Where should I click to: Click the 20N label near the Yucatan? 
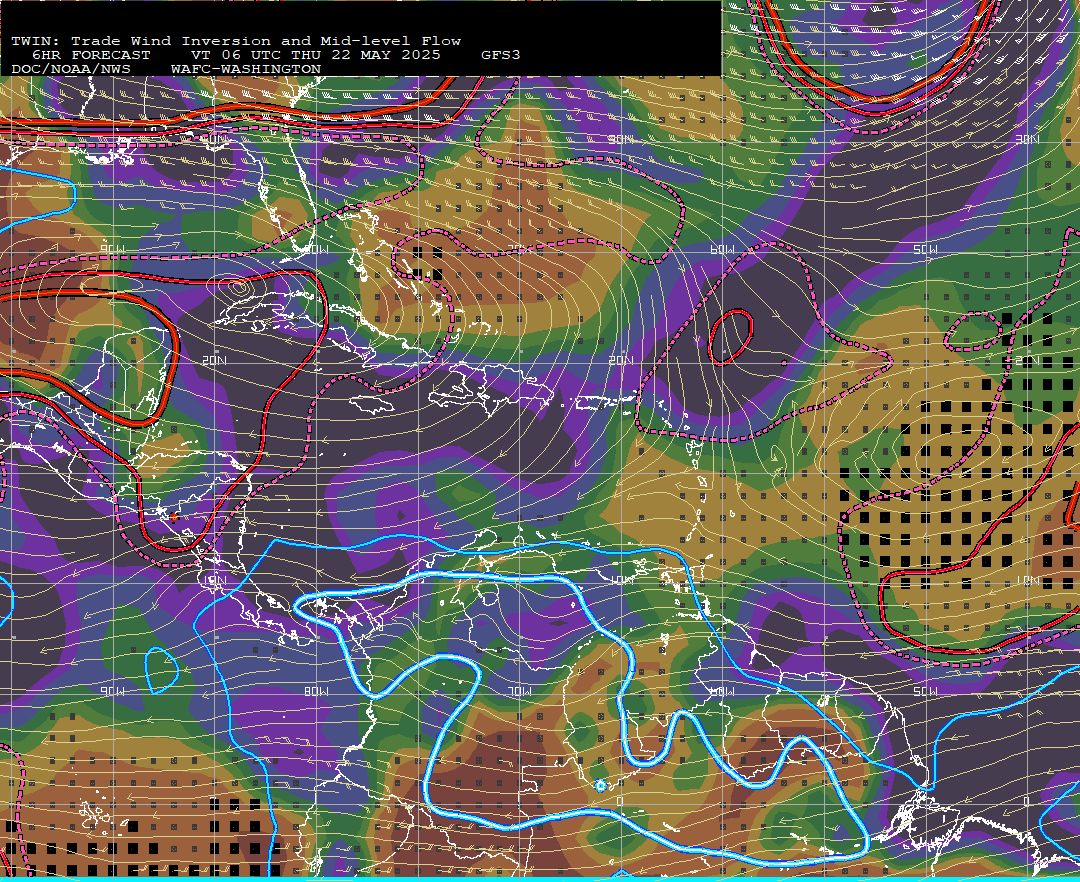click(214, 360)
